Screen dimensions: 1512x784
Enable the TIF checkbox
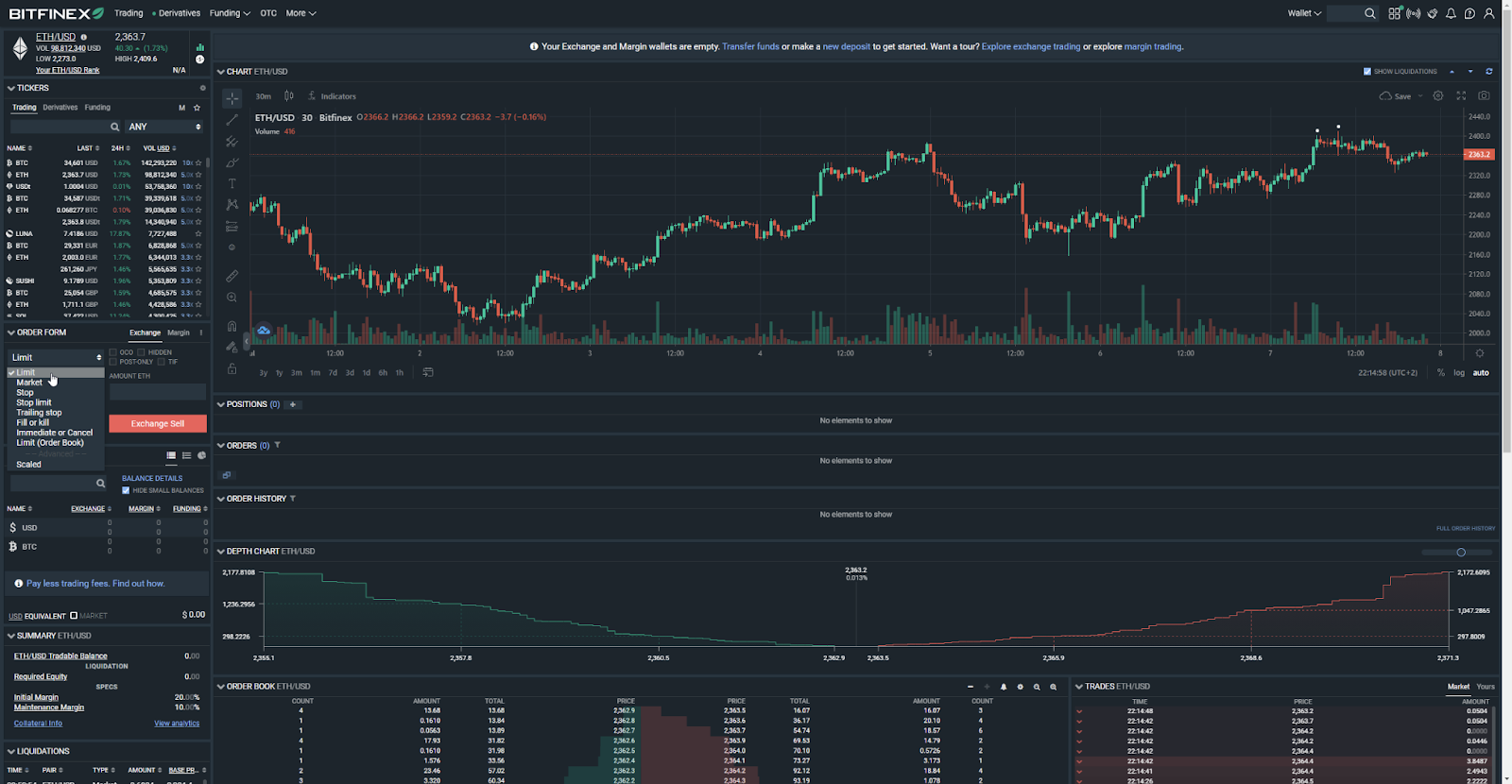click(x=161, y=362)
